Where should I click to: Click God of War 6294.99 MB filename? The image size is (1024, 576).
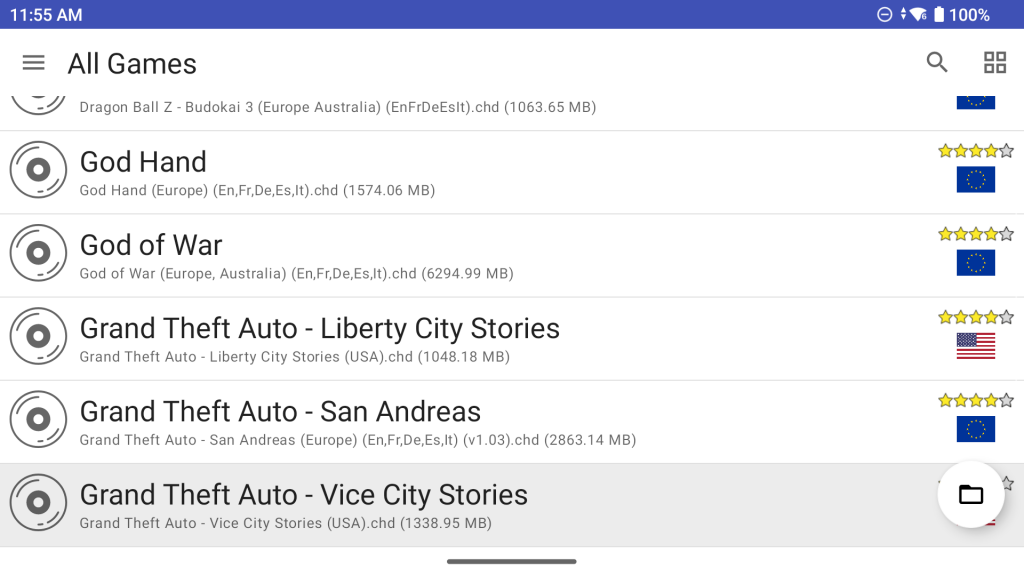click(296, 274)
